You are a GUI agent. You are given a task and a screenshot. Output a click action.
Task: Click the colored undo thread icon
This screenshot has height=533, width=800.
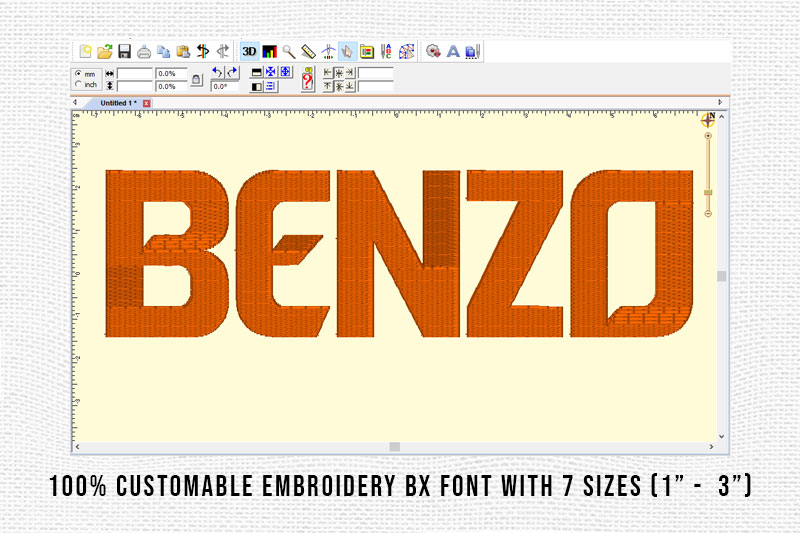pos(203,52)
